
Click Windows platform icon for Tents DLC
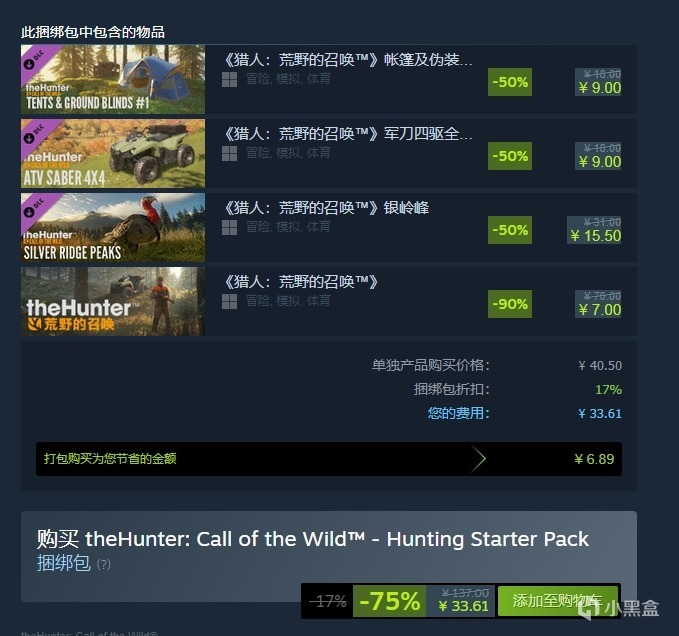[230, 80]
